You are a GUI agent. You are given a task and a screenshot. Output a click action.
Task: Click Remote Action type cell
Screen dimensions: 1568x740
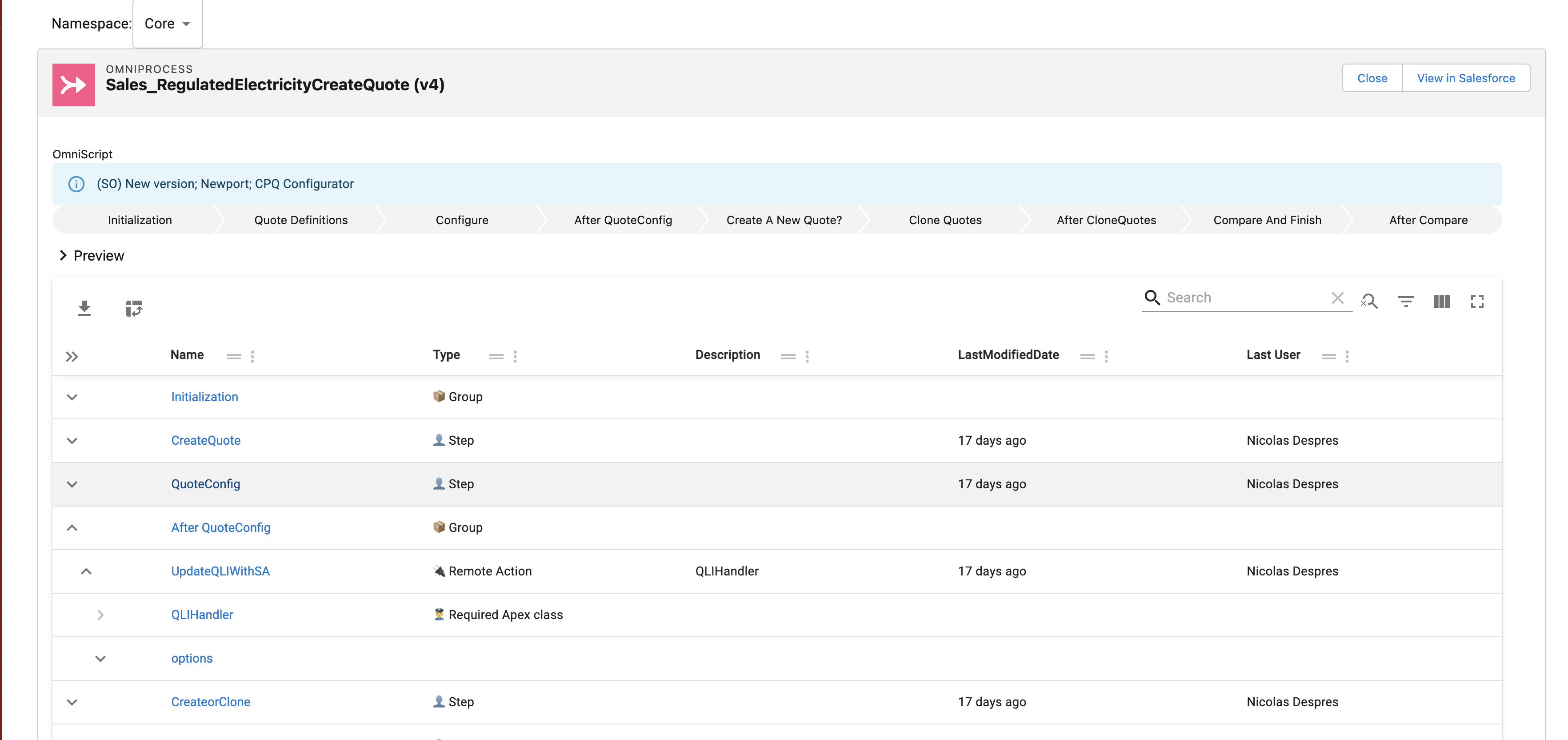(x=482, y=571)
